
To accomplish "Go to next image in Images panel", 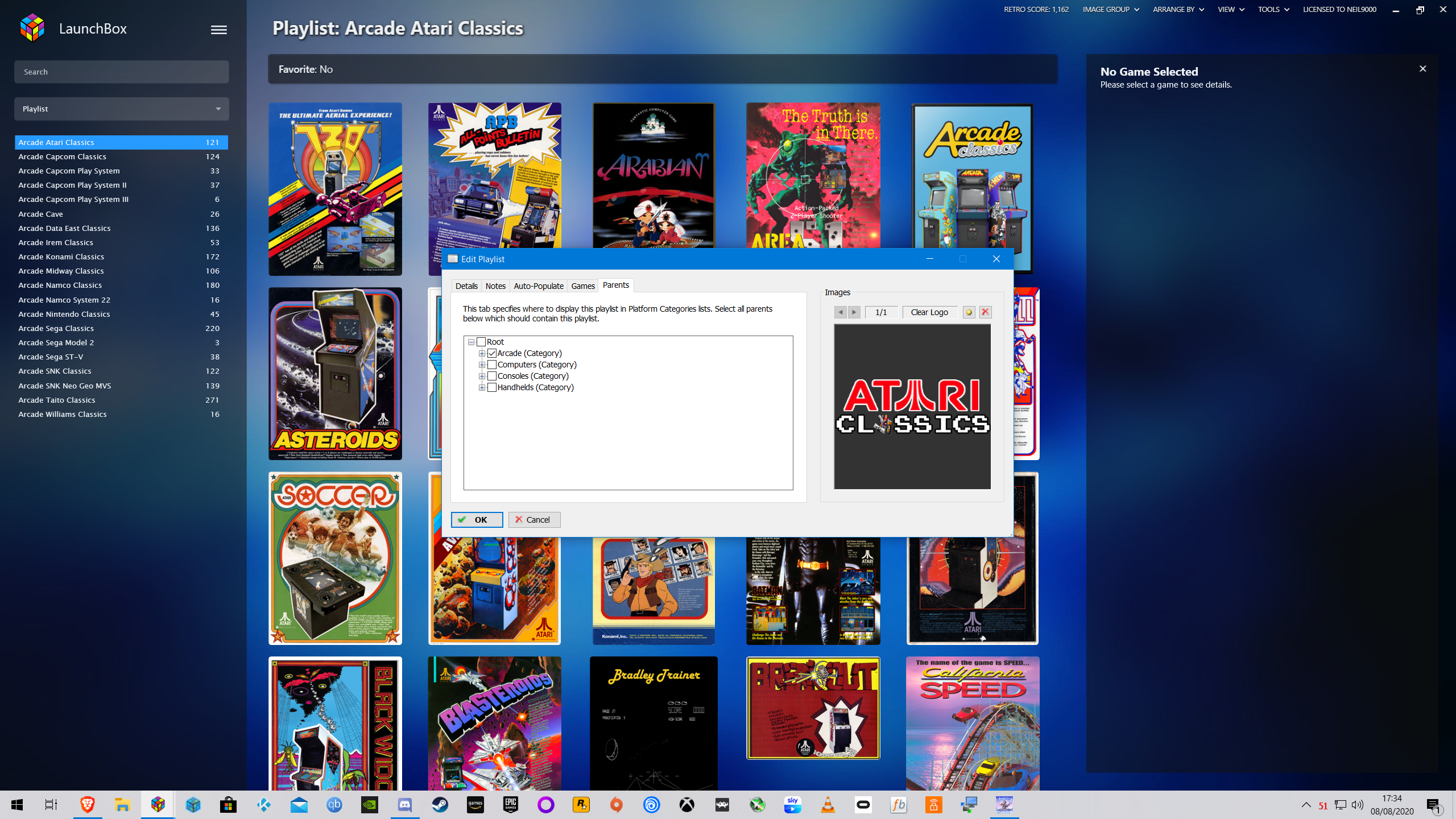I will 854,312.
